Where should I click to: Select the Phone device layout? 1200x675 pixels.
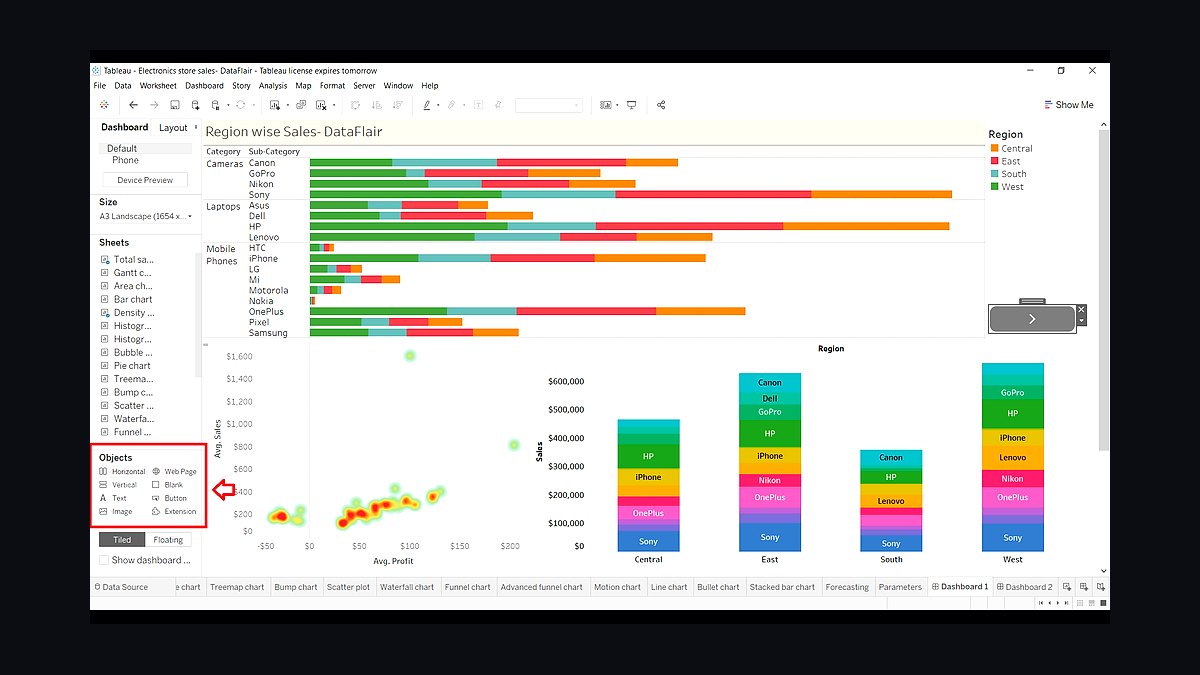click(x=125, y=160)
